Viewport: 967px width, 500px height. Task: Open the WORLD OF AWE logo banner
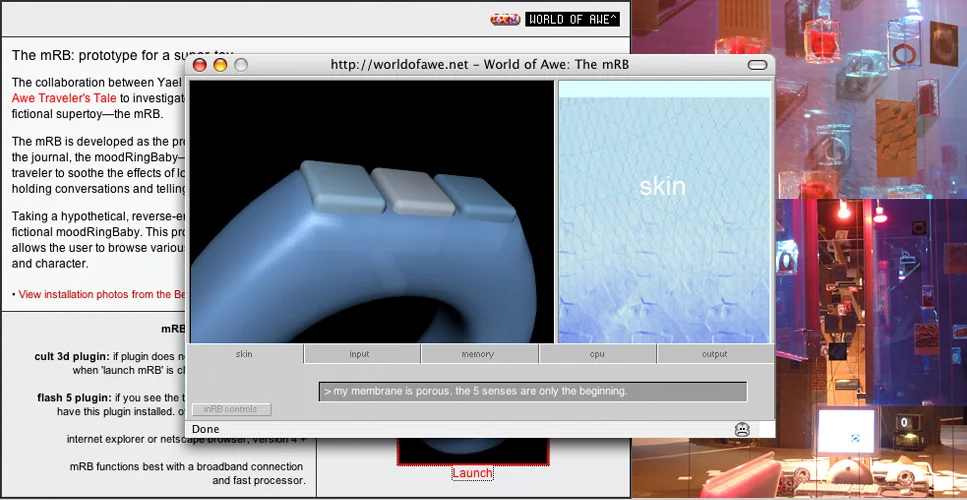(x=572, y=19)
